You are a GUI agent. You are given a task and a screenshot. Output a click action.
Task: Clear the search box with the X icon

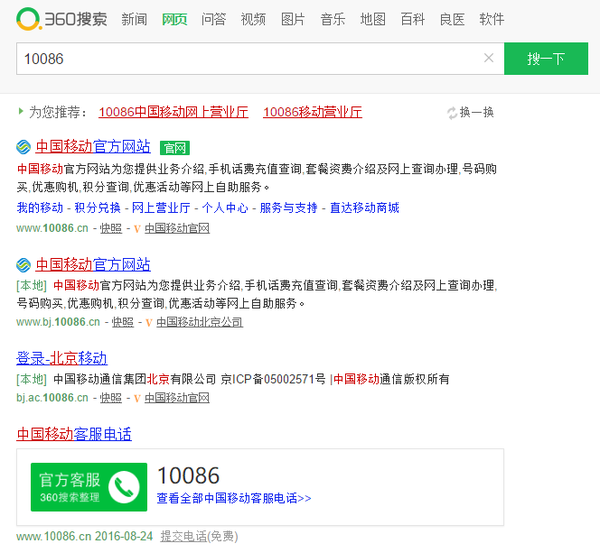click(489, 58)
